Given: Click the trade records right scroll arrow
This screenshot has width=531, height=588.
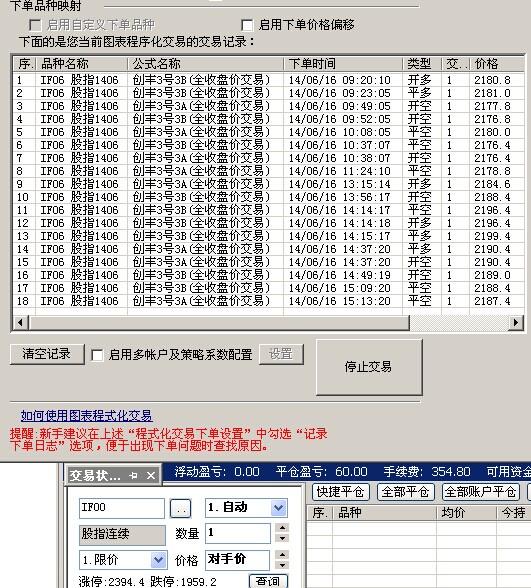Looking at the screenshot, I should coord(516,322).
